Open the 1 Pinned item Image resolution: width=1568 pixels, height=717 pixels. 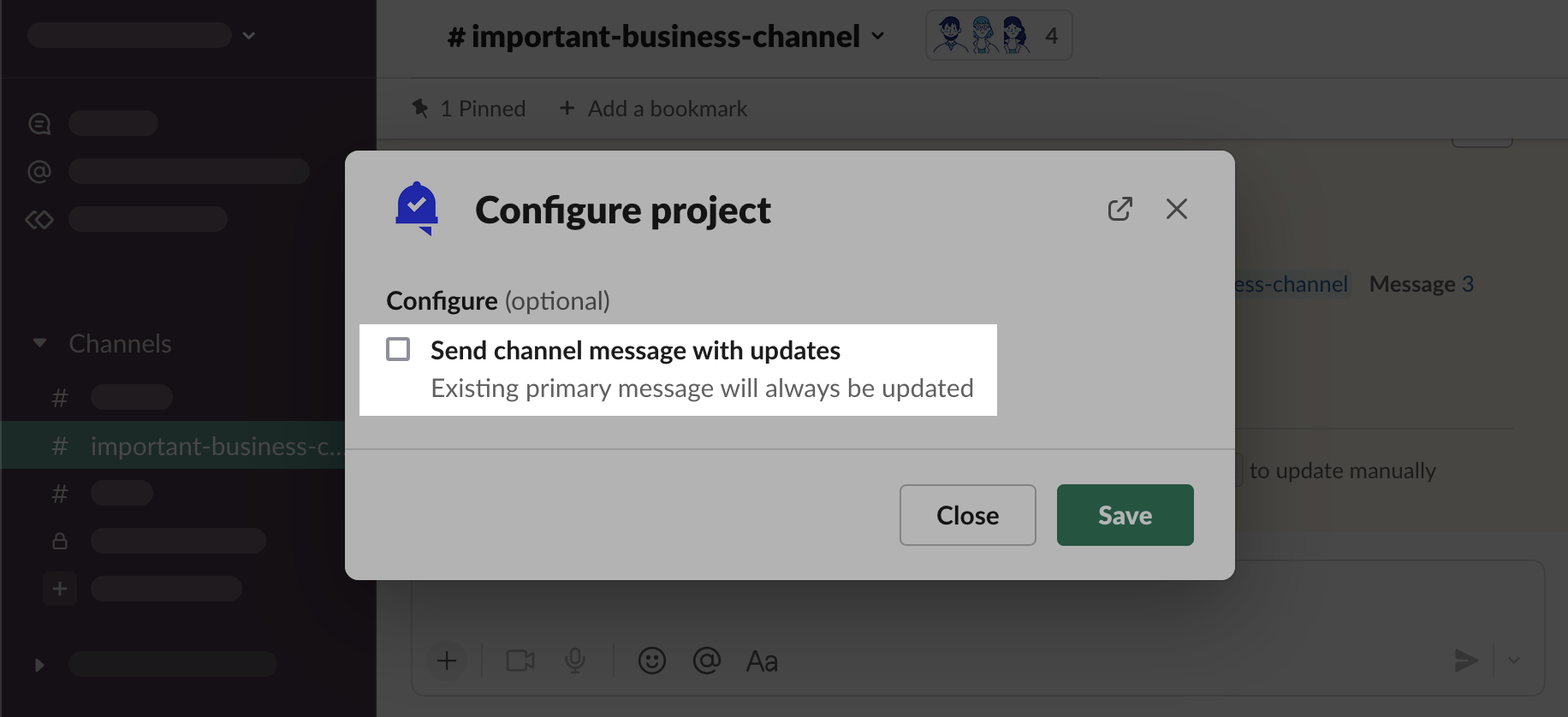[x=469, y=109]
